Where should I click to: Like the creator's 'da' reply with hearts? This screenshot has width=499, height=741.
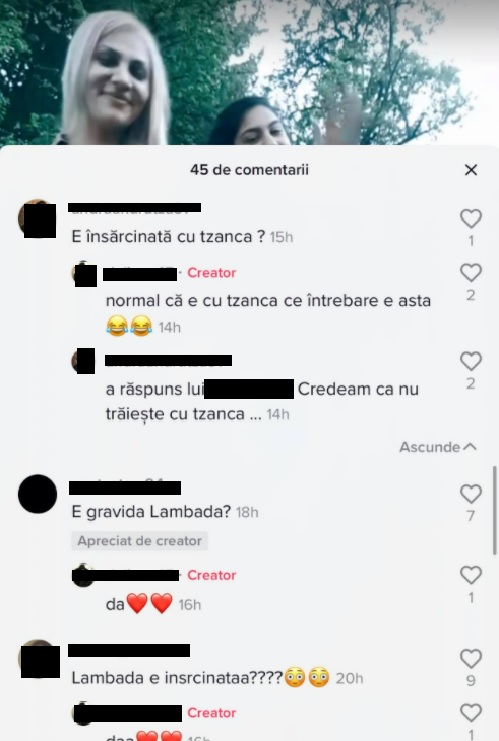[x=471, y=575]
